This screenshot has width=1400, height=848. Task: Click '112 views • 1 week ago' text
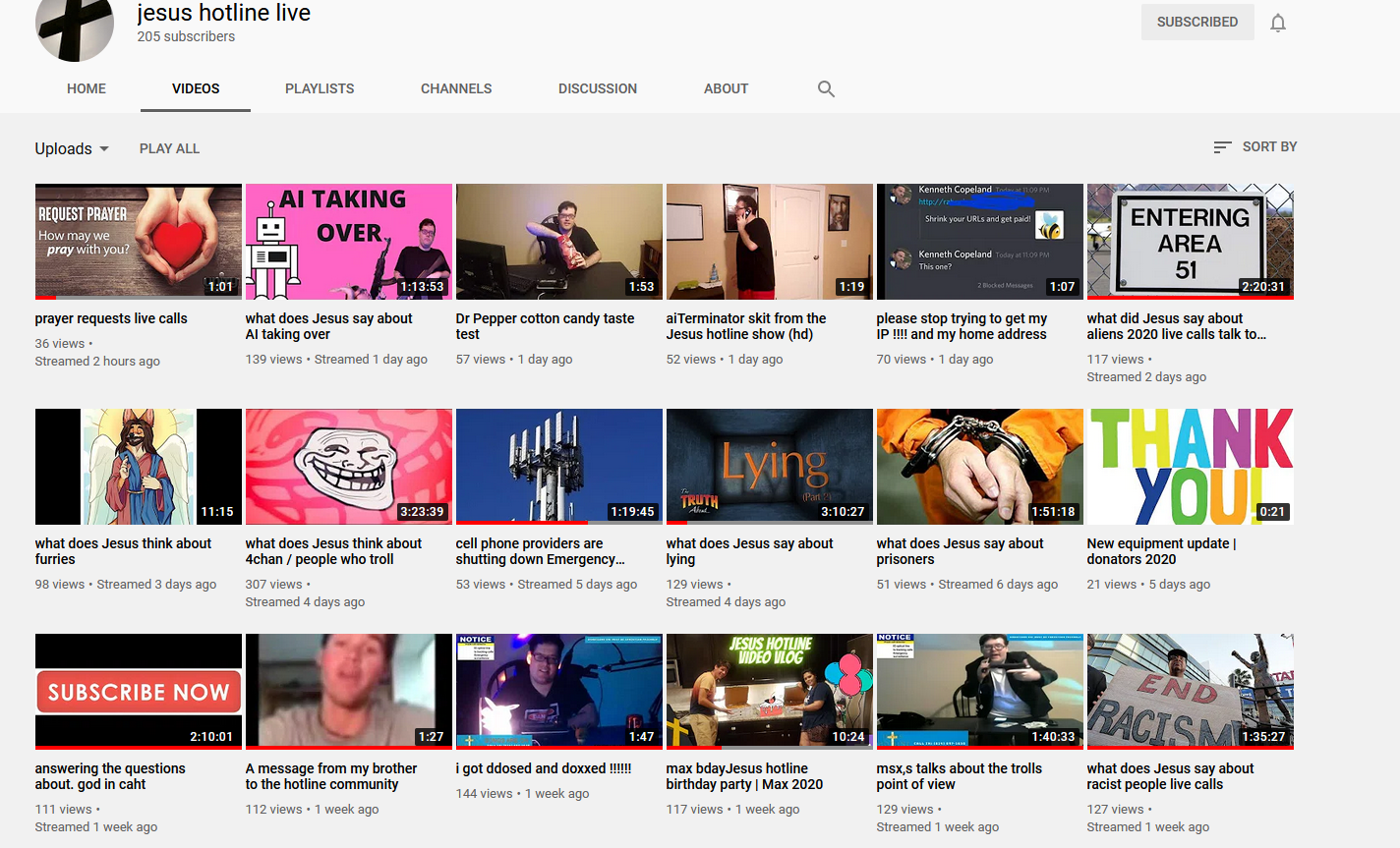point(313,810)
